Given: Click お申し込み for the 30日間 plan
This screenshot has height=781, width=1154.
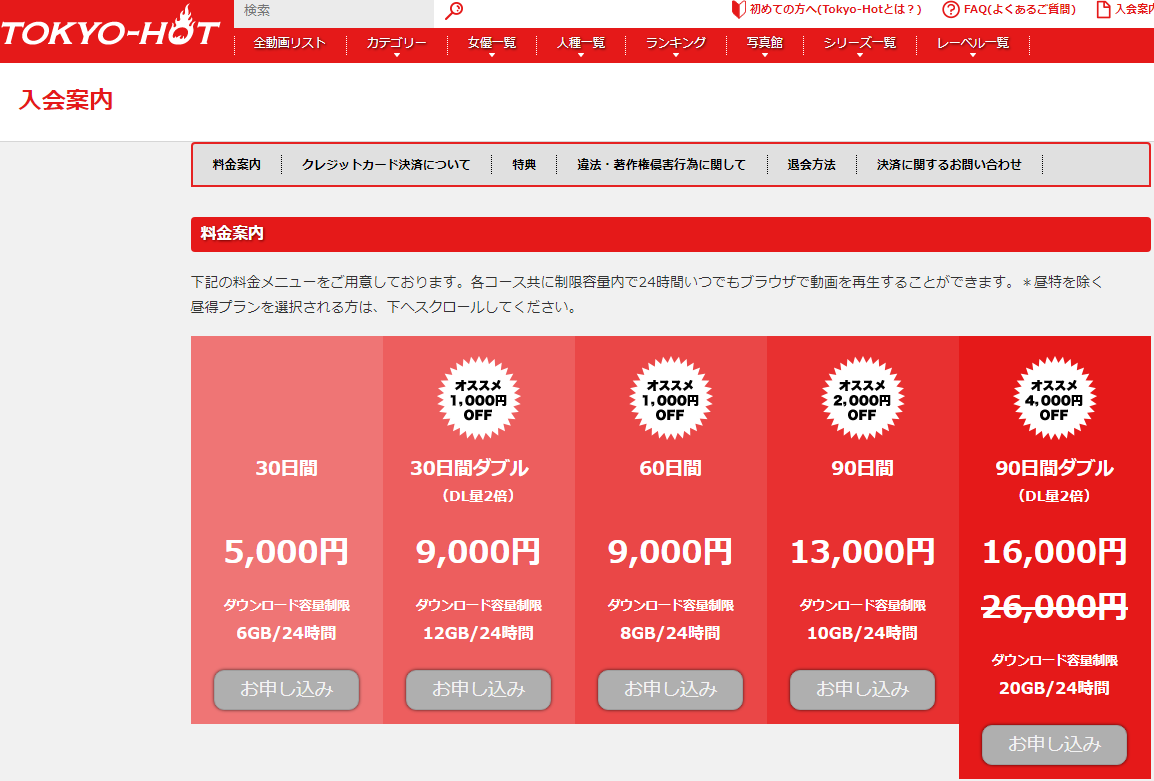Looking at the screenshot, I should (x=286, y=689).
